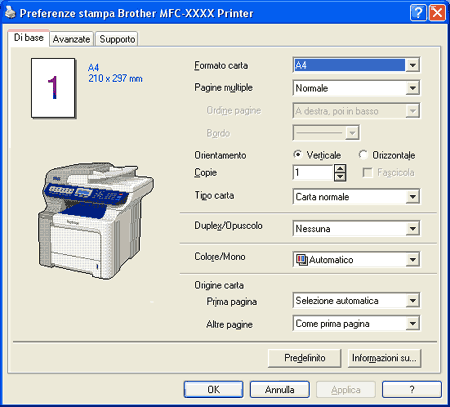Click Annulla to cancel
Screen dimensions: 450x407
coord(279,390)
